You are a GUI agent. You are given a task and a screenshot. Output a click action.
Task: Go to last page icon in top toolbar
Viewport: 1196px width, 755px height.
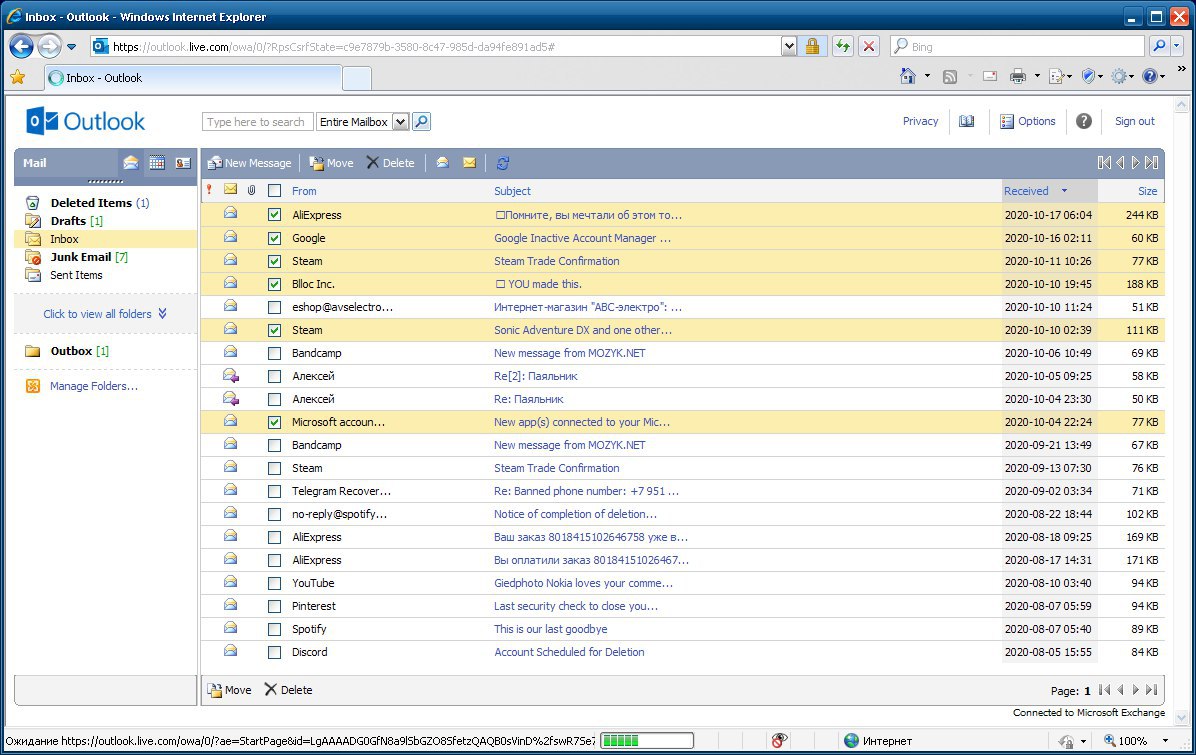[x=1152, y=162]
